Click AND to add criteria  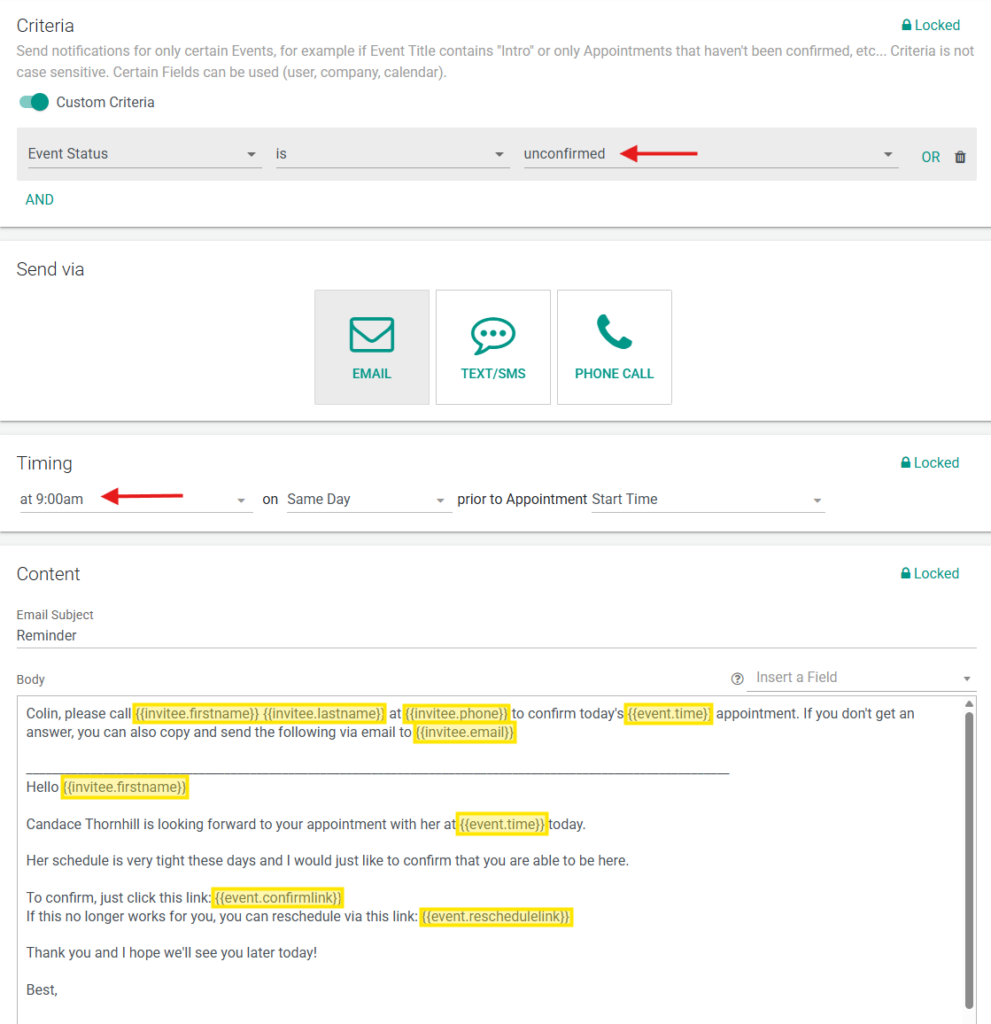coord(40,200)
